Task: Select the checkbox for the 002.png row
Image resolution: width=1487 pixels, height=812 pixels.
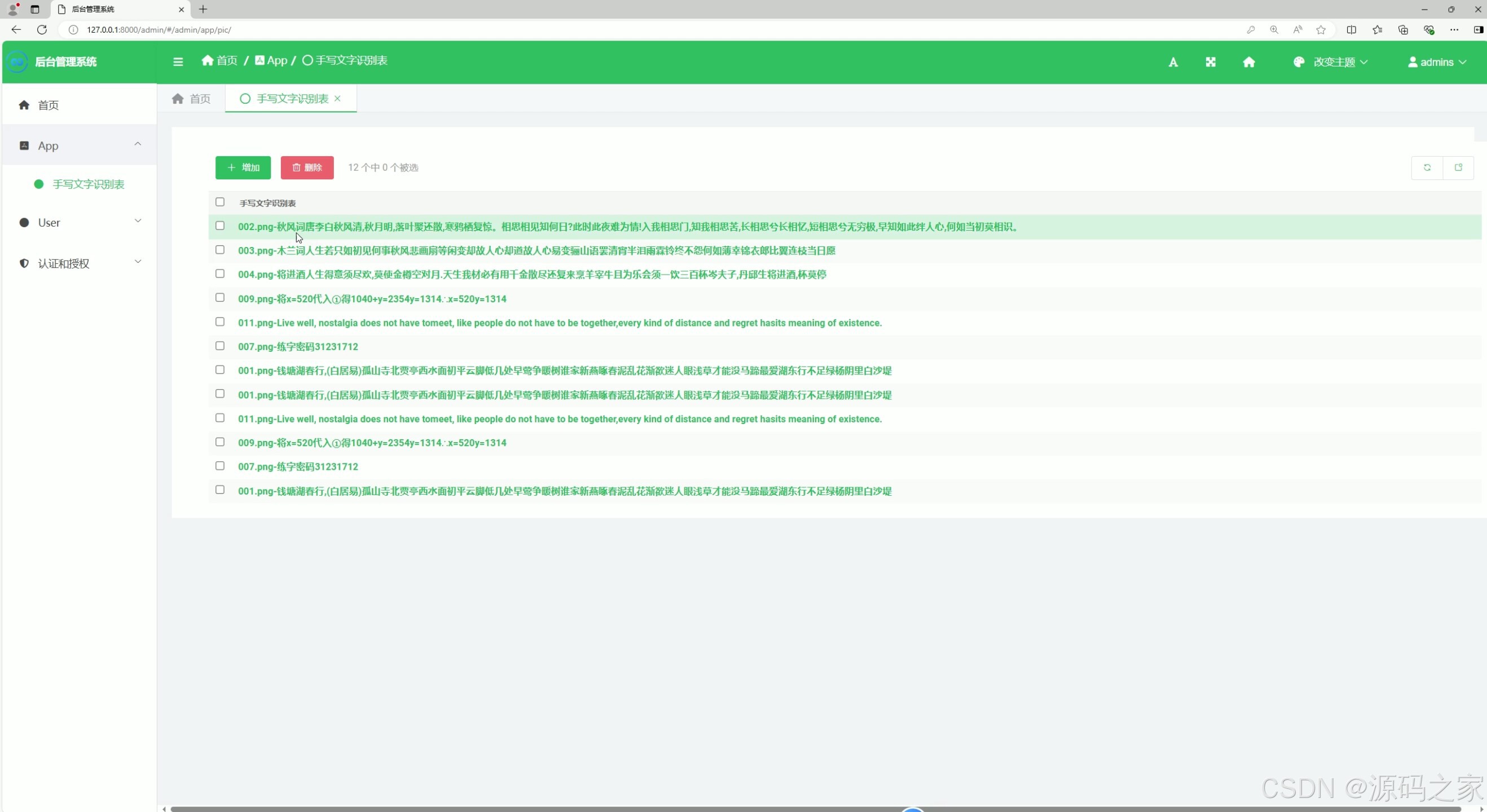Action: (220, 226)
